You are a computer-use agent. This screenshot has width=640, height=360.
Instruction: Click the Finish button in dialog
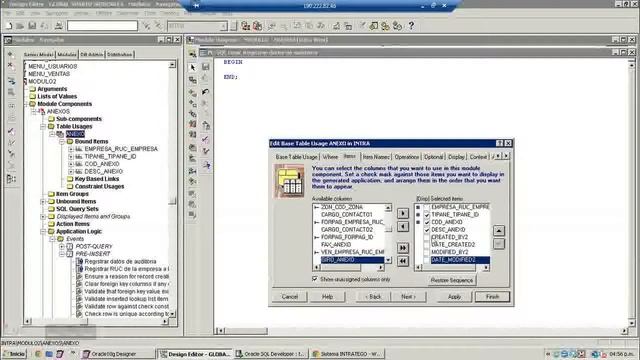coord(492,297)
